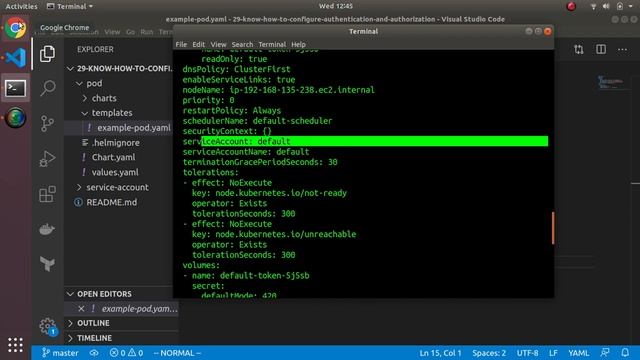Expand the service-account folder
This screenshot has width=640, height=360.
79,187
